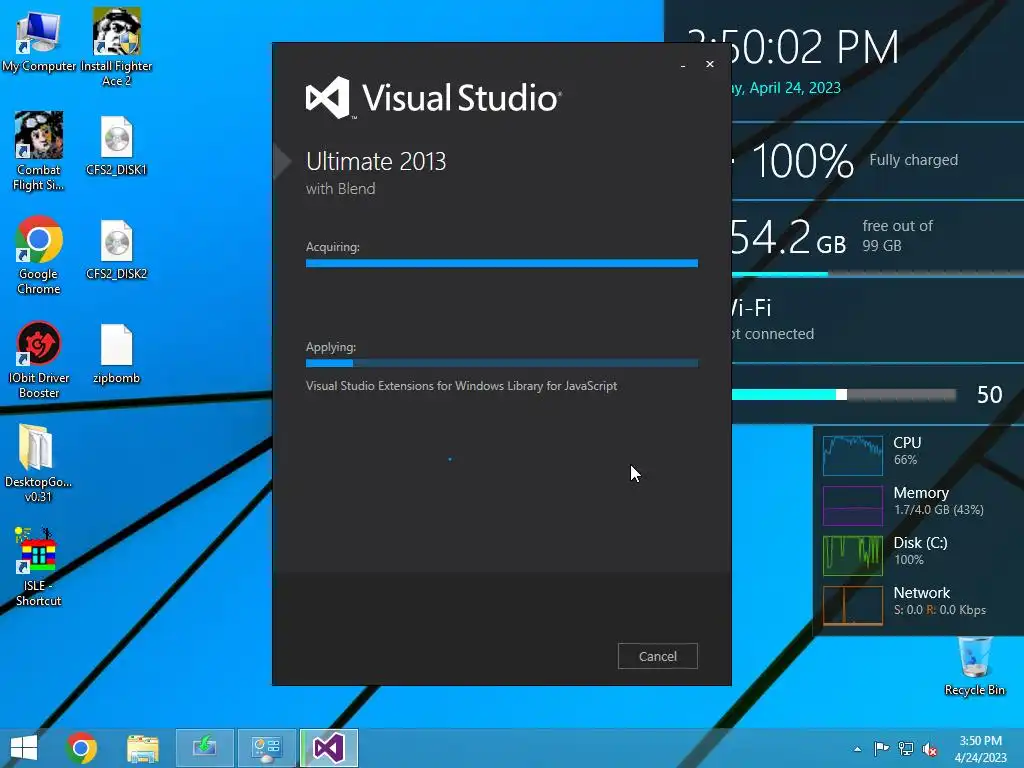The height and width of the screenshot is (768, 1024).
Task: Open the Windows Start button
Action: (x=24, y=748)
